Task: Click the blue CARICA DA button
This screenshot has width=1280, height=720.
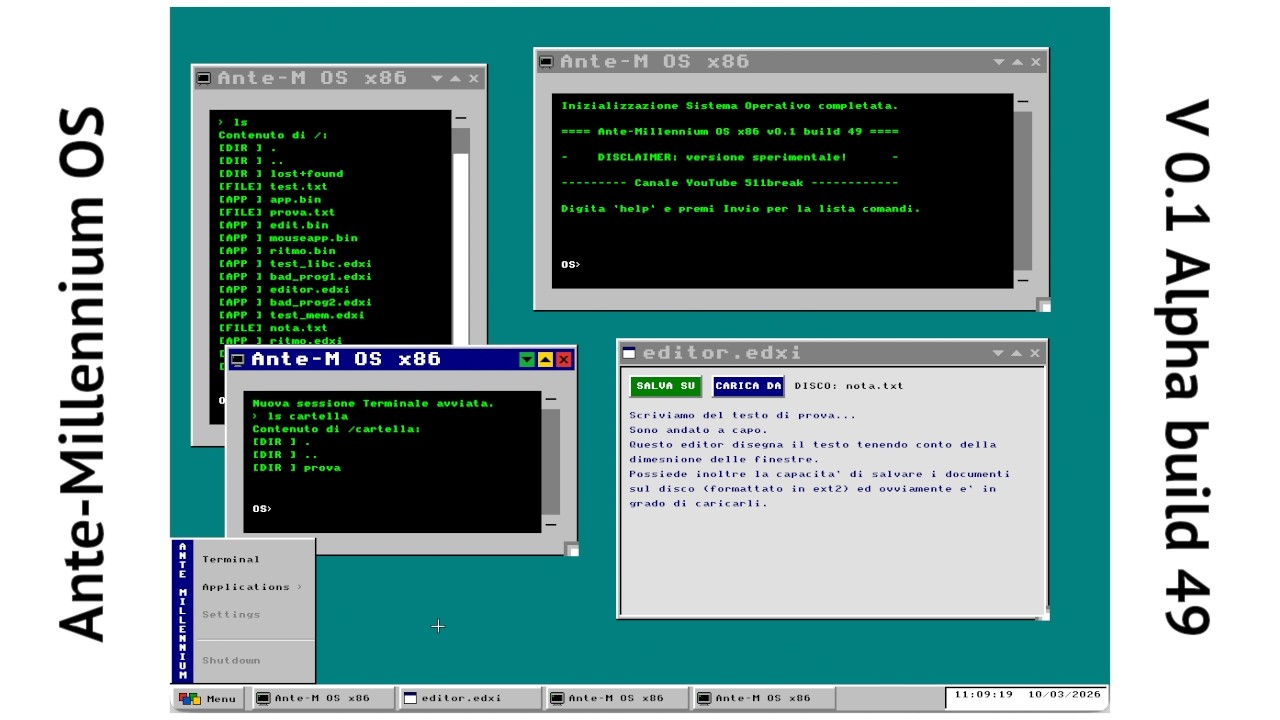Action: (748, 386)
